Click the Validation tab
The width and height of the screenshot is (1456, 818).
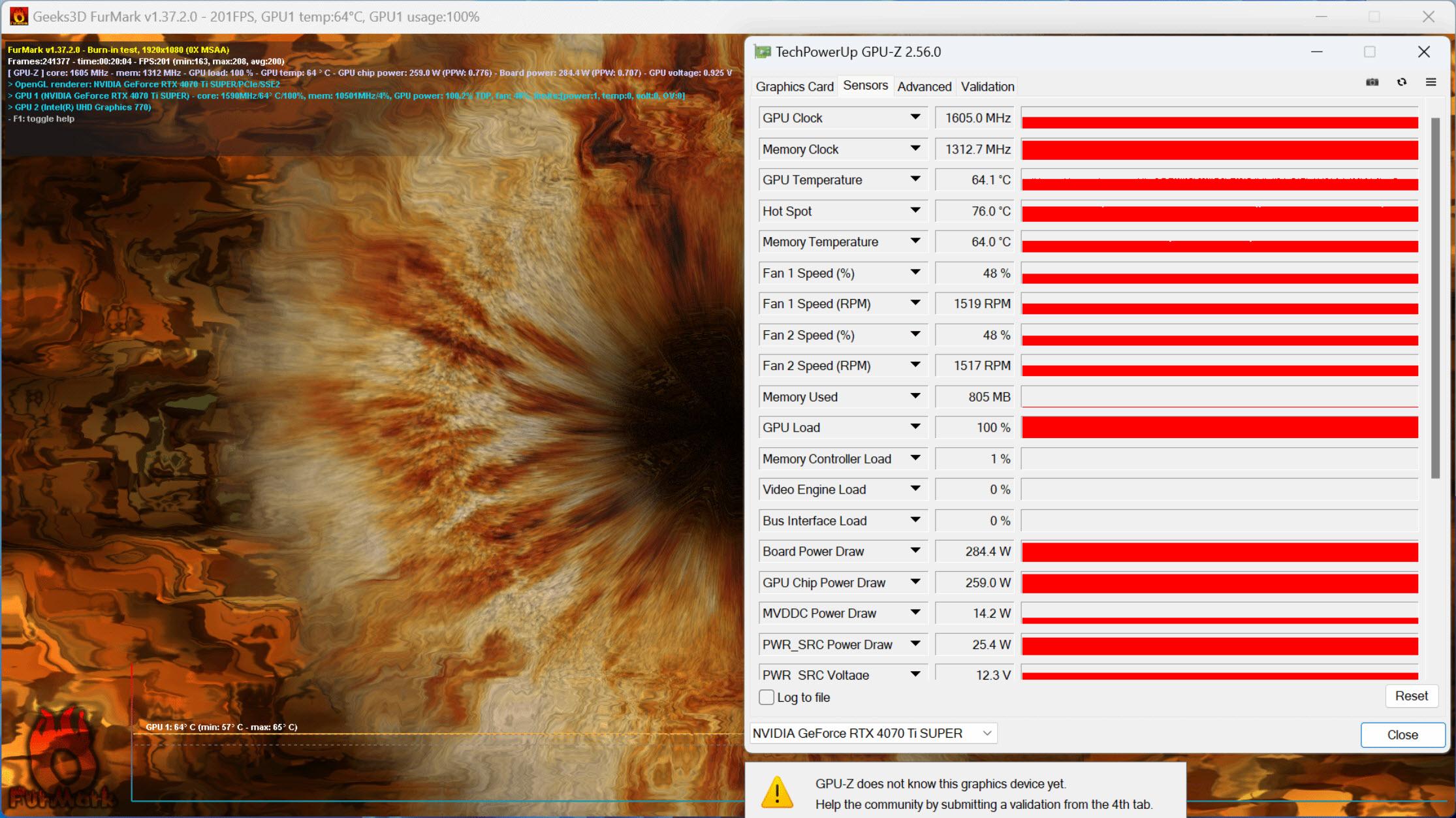(x=987, y=86)
